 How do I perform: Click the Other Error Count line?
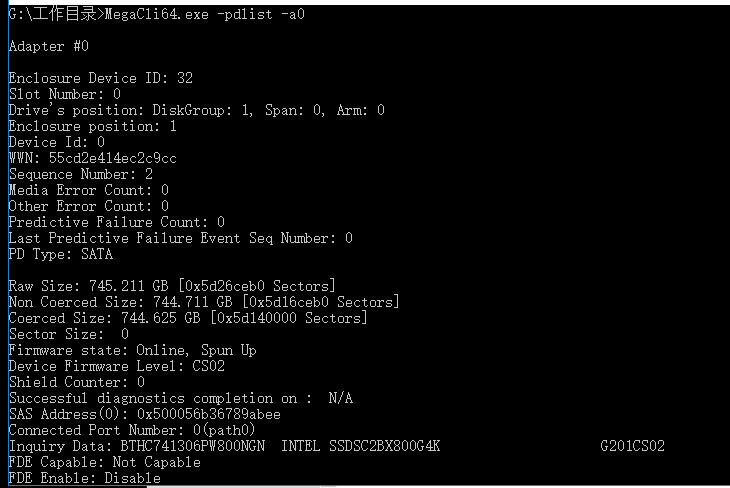(x=88, y=206)
